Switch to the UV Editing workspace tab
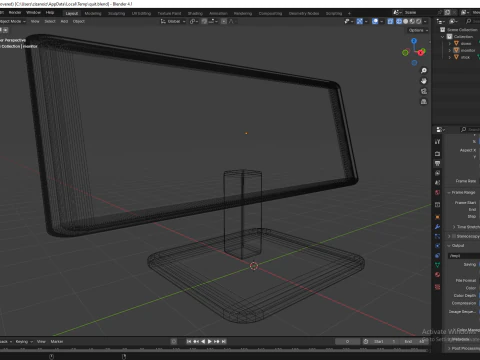This screenshot has height=360, width=480. [x=141, y=13]
